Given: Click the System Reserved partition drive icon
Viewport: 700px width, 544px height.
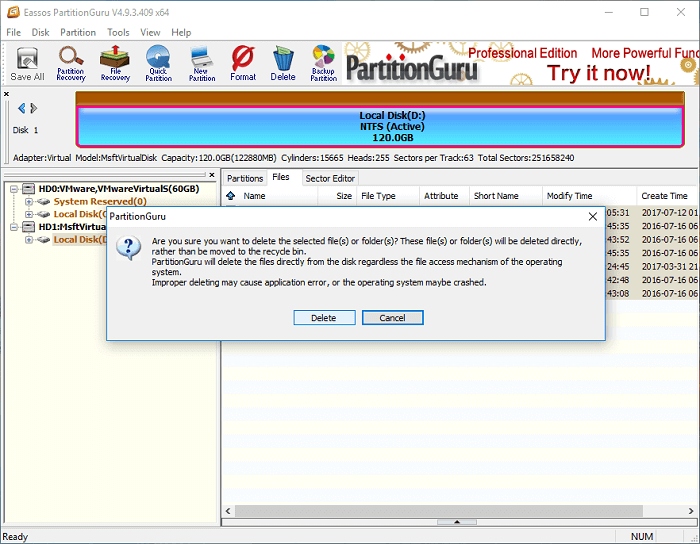Looking at the screenshot, I should (43, 202).
